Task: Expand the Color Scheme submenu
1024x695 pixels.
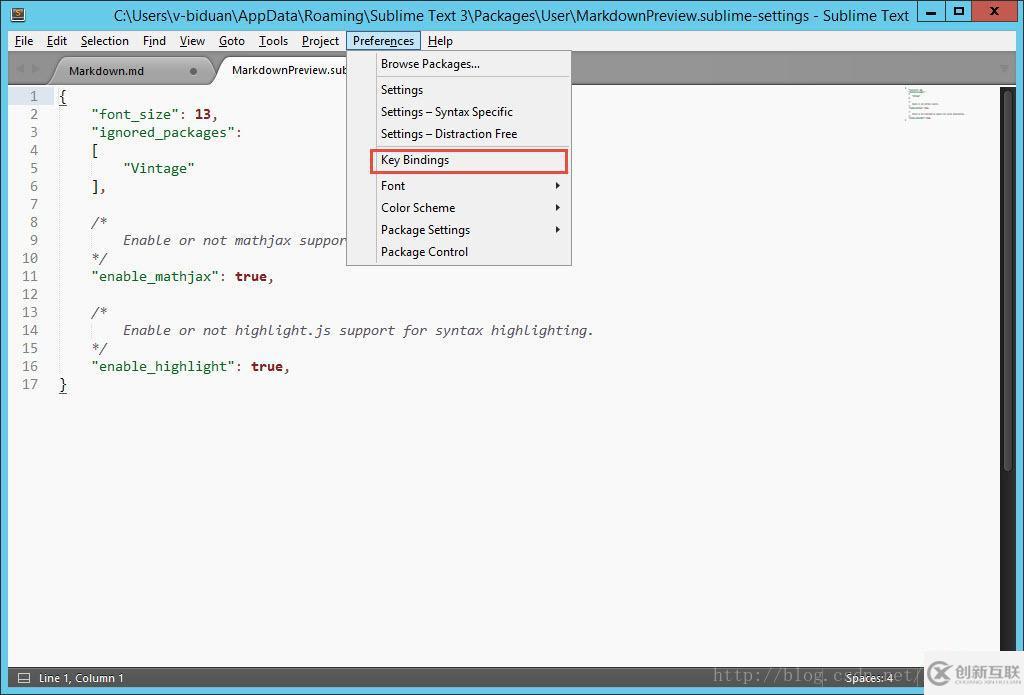Action: click(x=459, y=208)
